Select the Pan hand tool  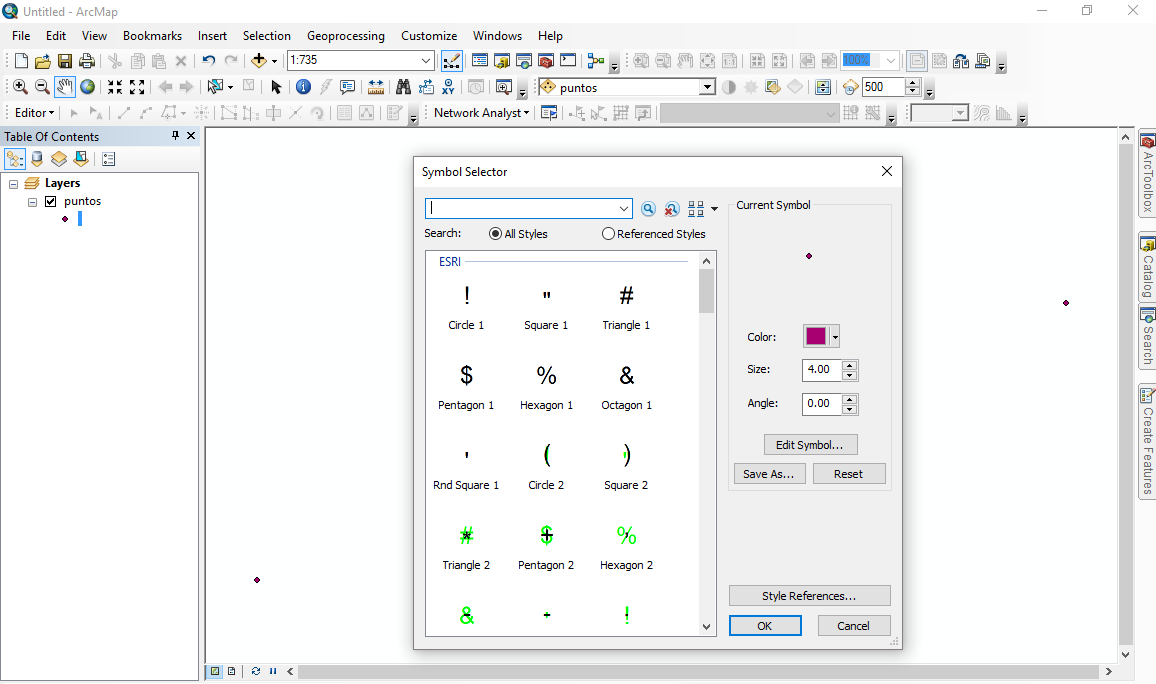coord(65,87)
